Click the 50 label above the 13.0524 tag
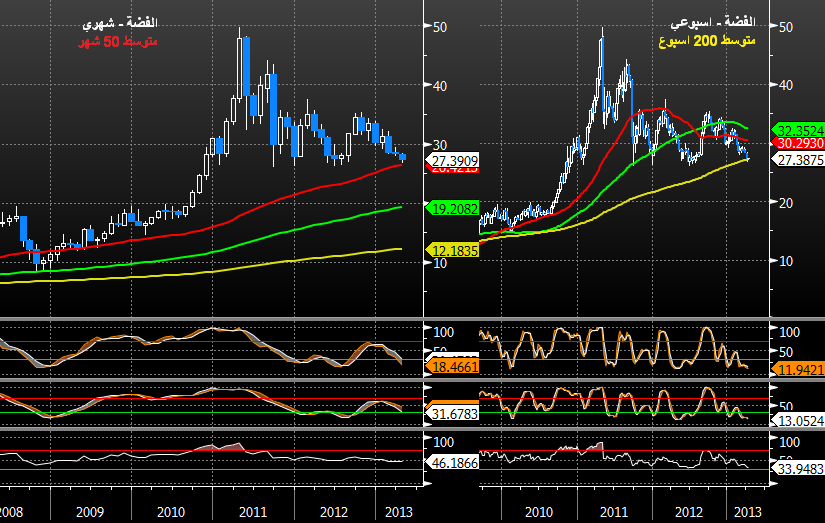This screenshot has width=825, height=523. tap(786, 407)
